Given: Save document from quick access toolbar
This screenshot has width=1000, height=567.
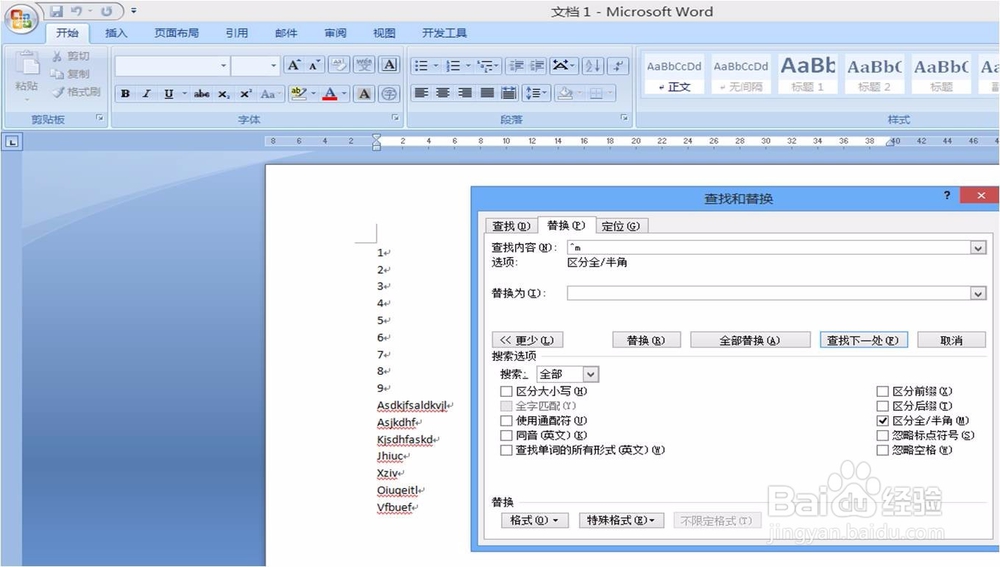Looking at the screenshot, I should [57, 11].
